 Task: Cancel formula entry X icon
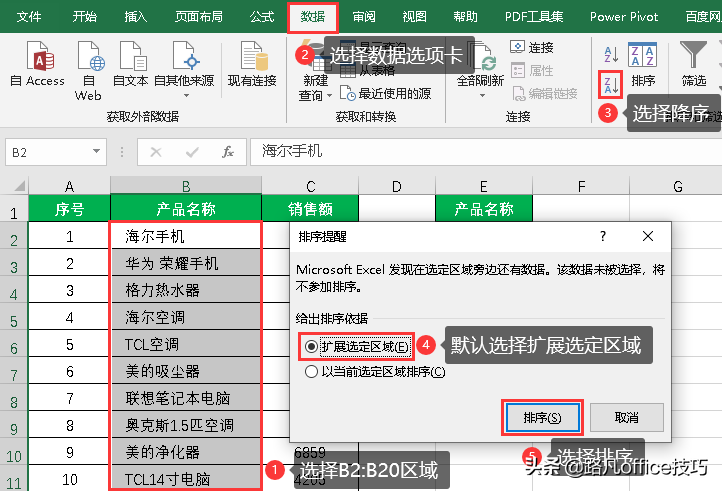tap(156, 152)
